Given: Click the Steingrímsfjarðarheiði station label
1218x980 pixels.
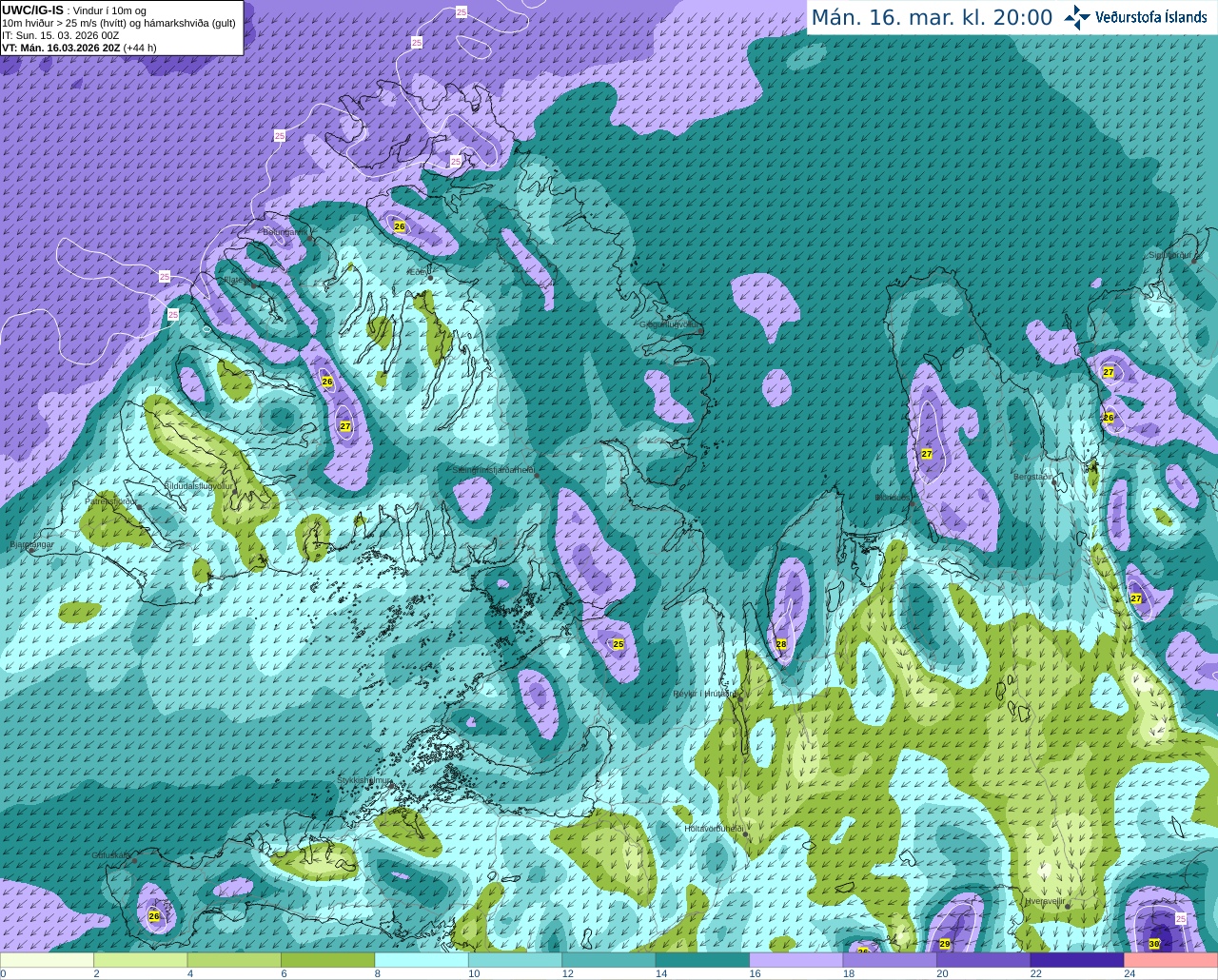Looking at the screenshot, I should (x=493, y=470).
